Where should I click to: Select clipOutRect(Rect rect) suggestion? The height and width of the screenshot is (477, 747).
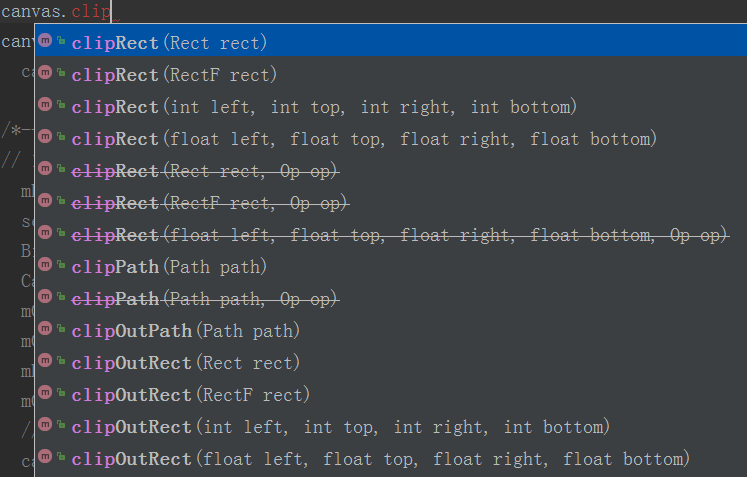(x=391, y=363)
